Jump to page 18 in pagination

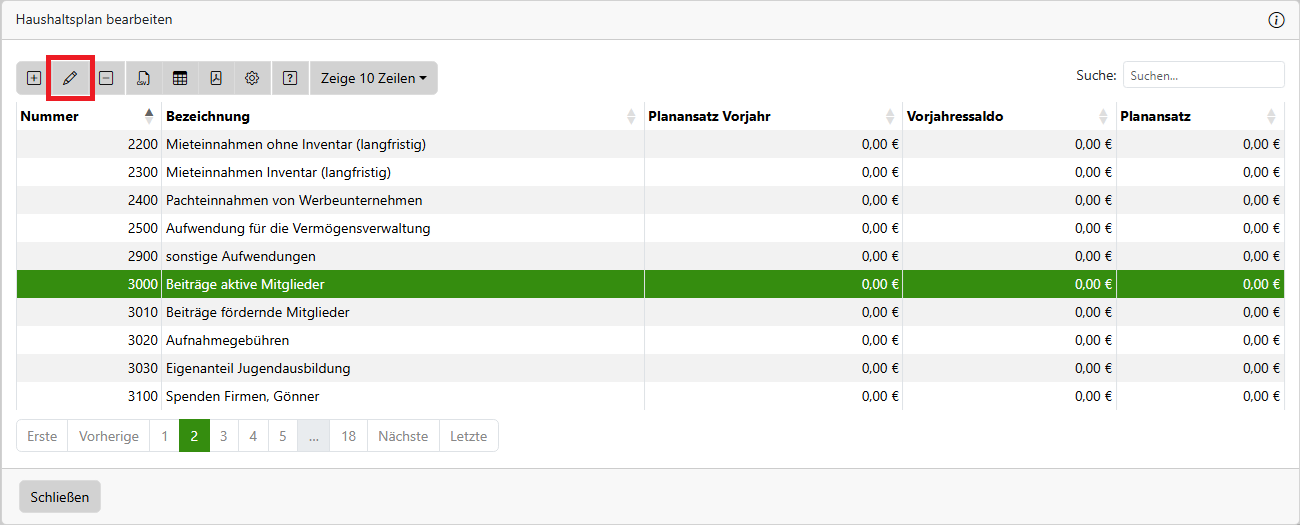coord(348,436)
